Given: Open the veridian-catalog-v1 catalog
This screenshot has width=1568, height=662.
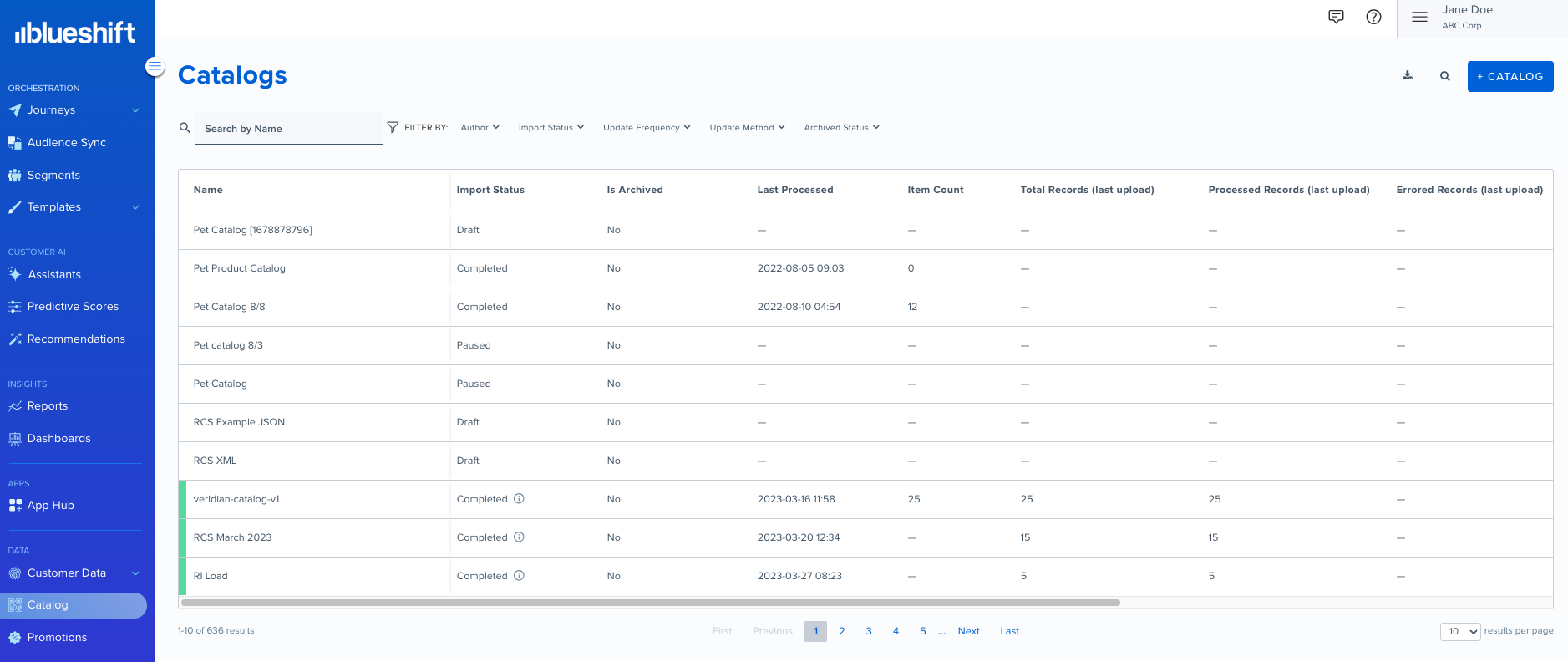Looking at the screenshot, I should [236, 499].
